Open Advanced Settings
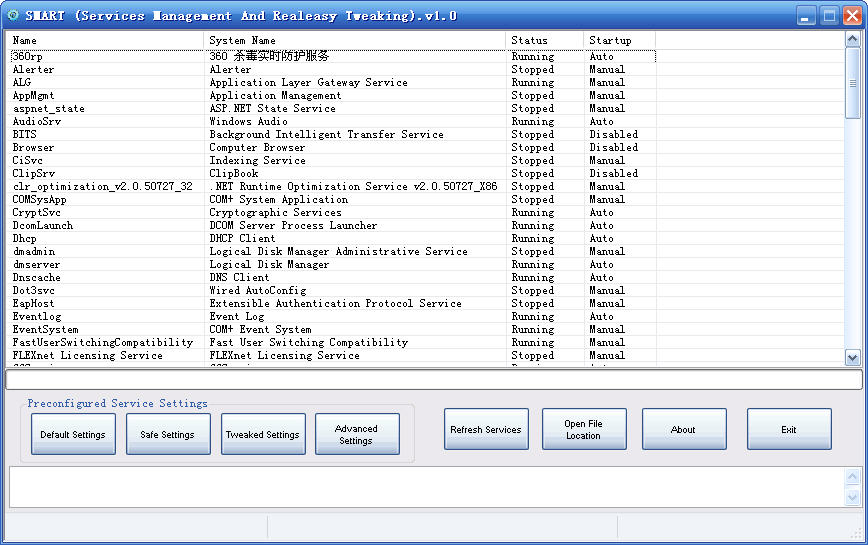 (x=357, y=435)
